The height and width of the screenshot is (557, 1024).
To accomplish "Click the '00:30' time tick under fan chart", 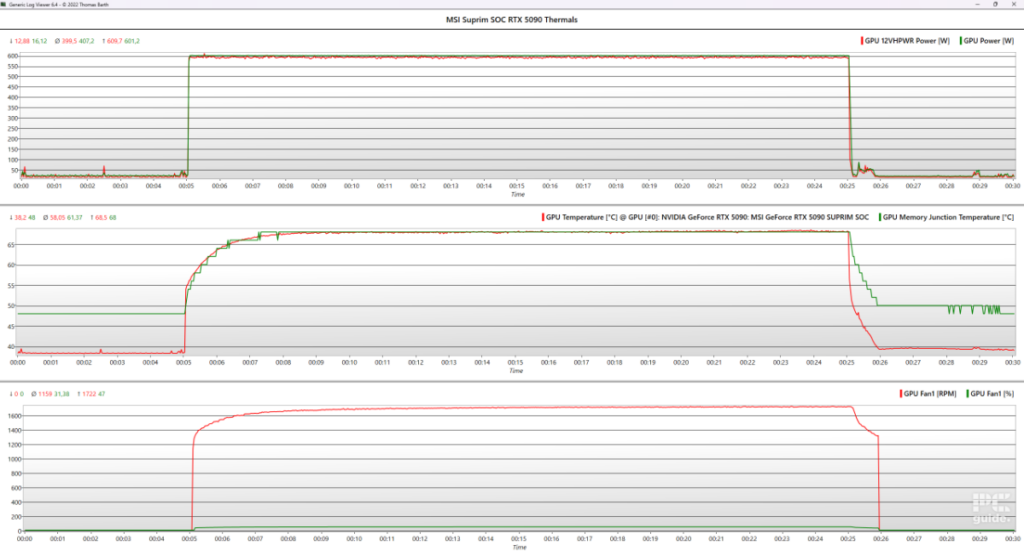I will click(x=1012, y=539).
